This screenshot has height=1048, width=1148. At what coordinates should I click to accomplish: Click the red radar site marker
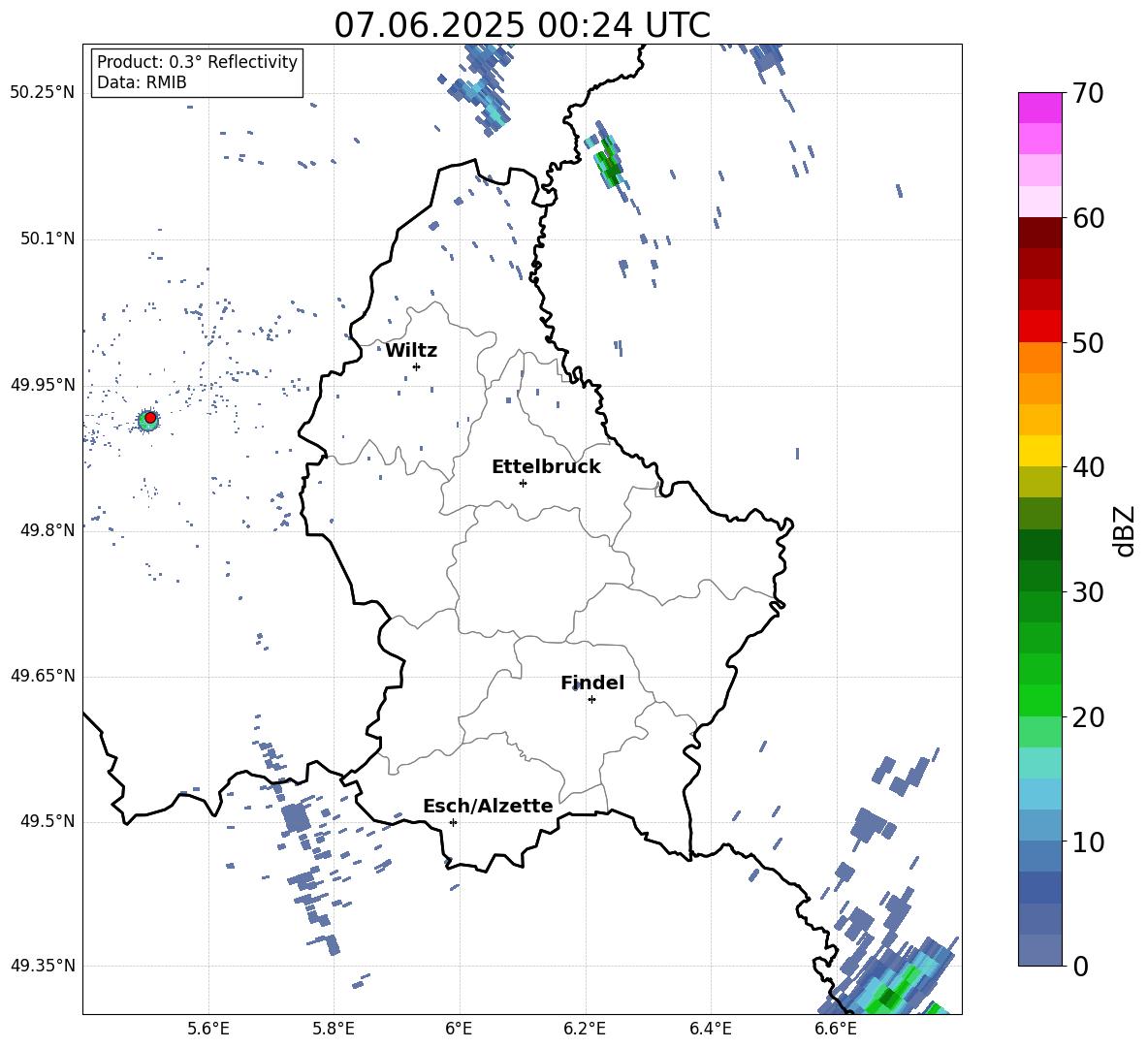pyautogui.click(x=150, y=418)
